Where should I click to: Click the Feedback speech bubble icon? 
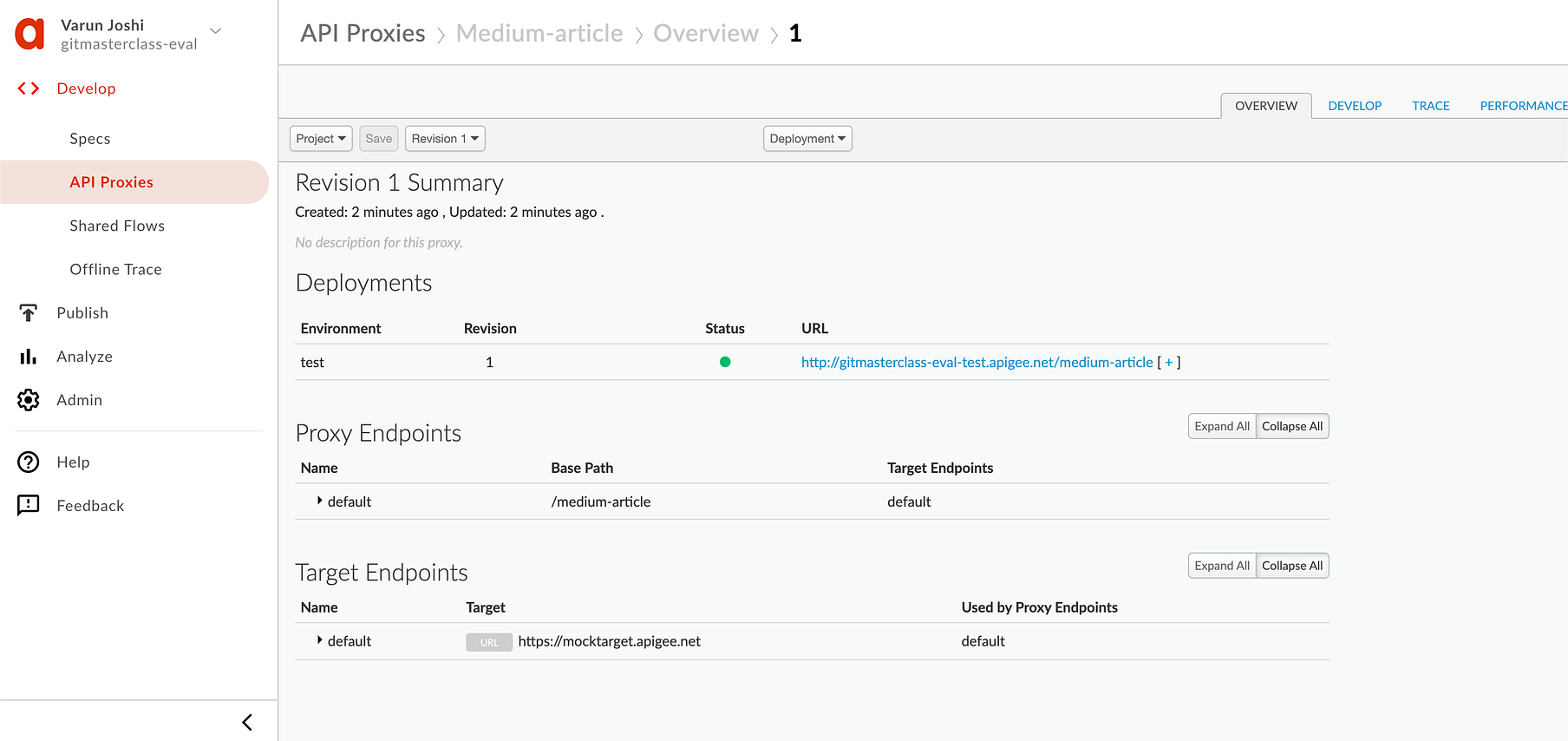[29, 506]
